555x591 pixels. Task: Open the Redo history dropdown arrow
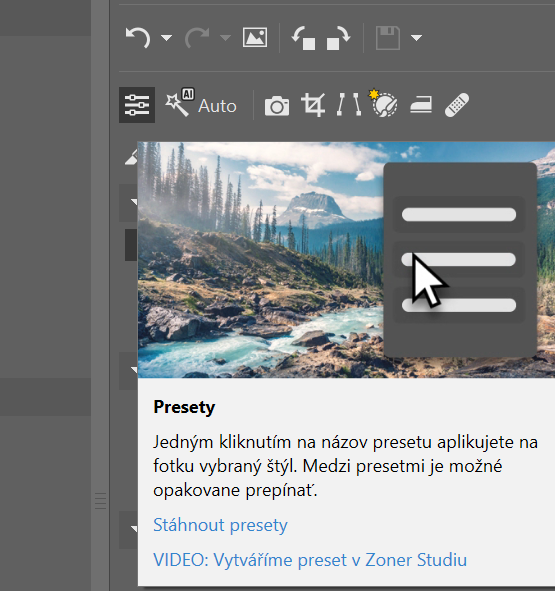[225, 38]
